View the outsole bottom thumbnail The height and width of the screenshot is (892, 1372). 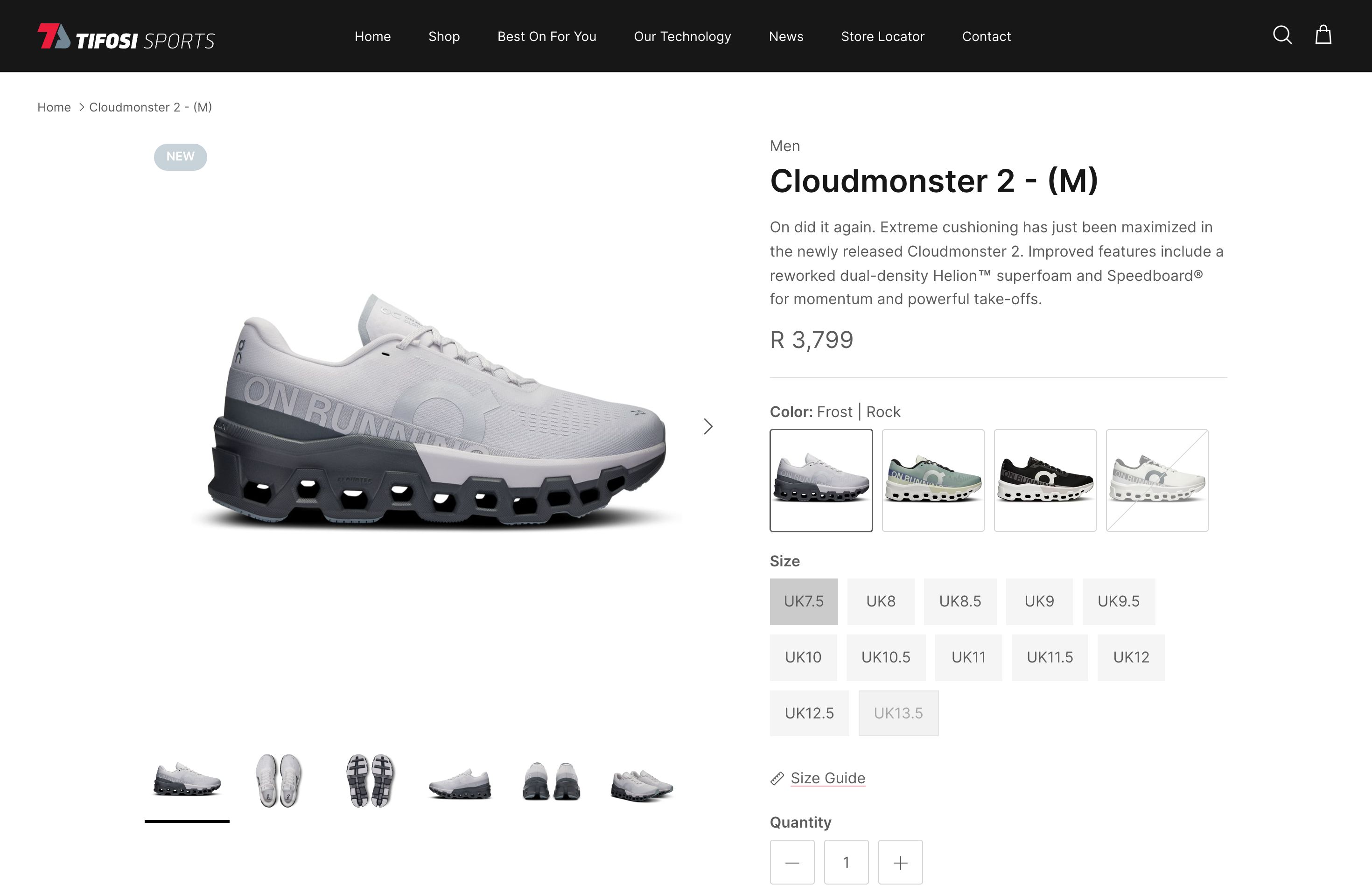click(x=370, y=781)
